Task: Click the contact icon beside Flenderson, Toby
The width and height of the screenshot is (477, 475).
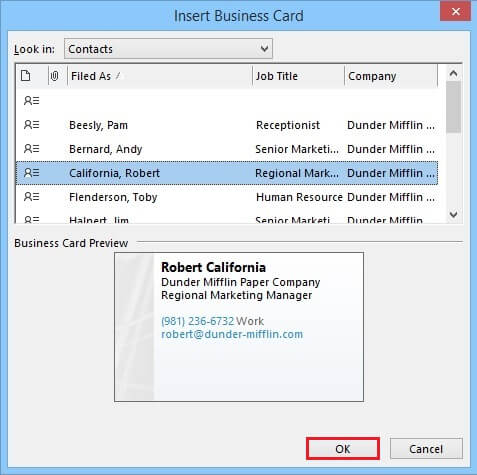Action: pos(32,197)
